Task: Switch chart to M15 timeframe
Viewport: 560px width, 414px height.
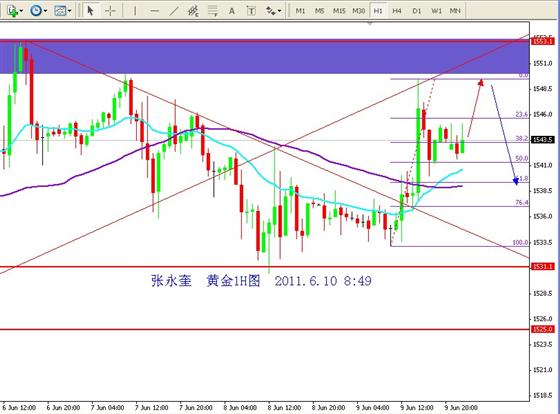Action: tap(339, 11)
